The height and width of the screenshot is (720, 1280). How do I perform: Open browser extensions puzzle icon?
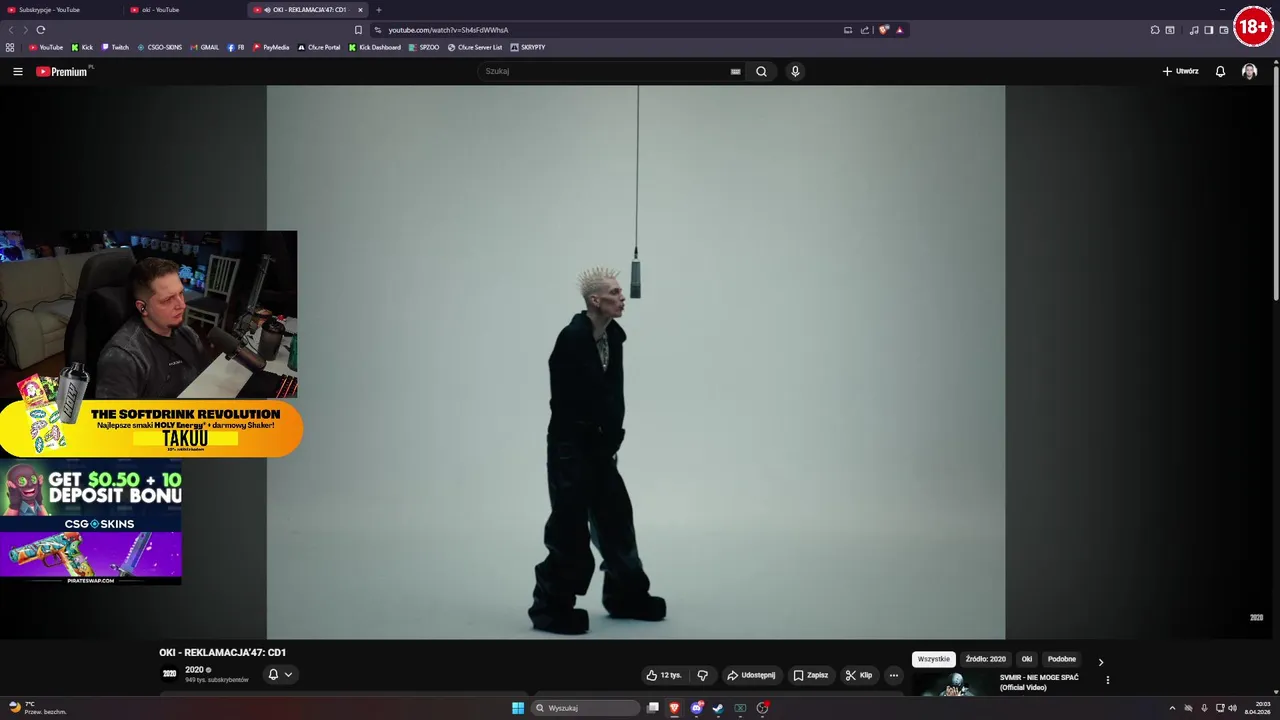1155,30
